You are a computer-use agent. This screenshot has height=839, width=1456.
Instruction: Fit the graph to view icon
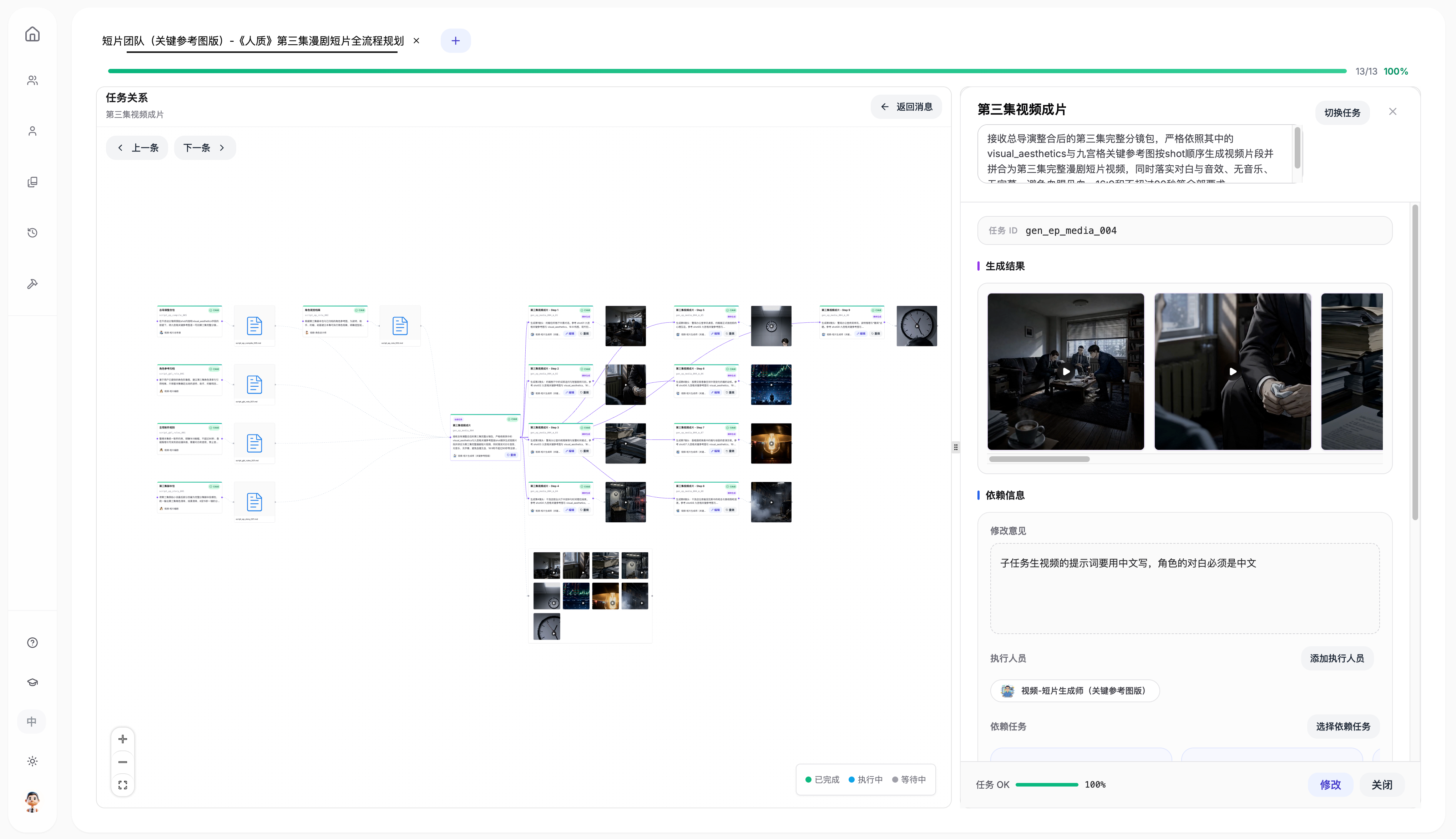[x=123, y=785]
